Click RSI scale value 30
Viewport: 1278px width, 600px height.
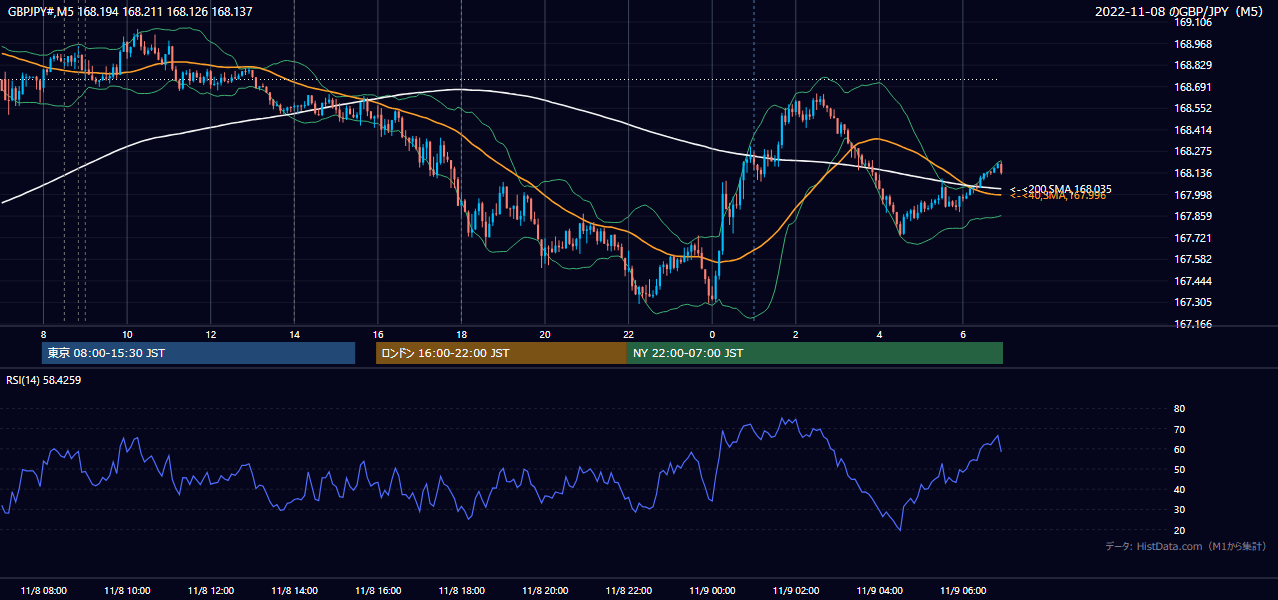(x=1179, y=510)
